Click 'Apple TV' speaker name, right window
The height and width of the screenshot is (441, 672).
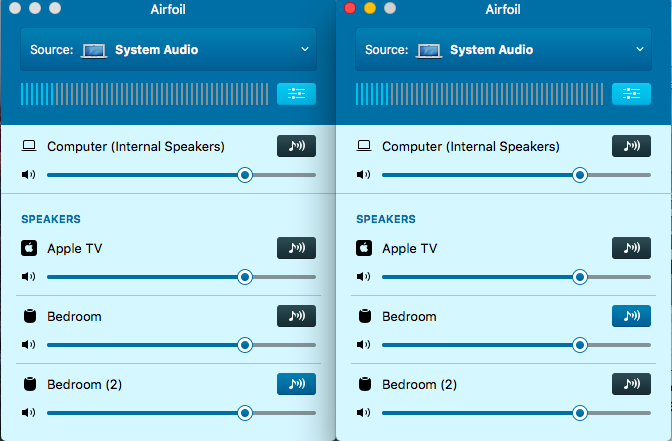pyautogui.click(x=410, y=249)
